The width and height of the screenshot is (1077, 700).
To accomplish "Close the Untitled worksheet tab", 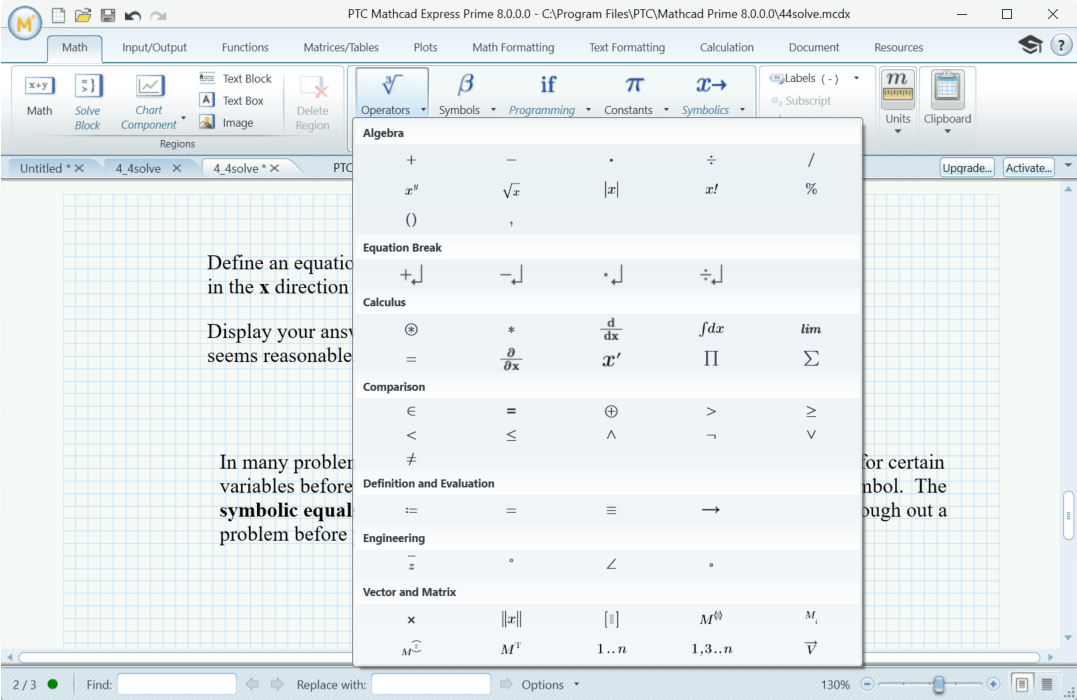I will (79, 168).
